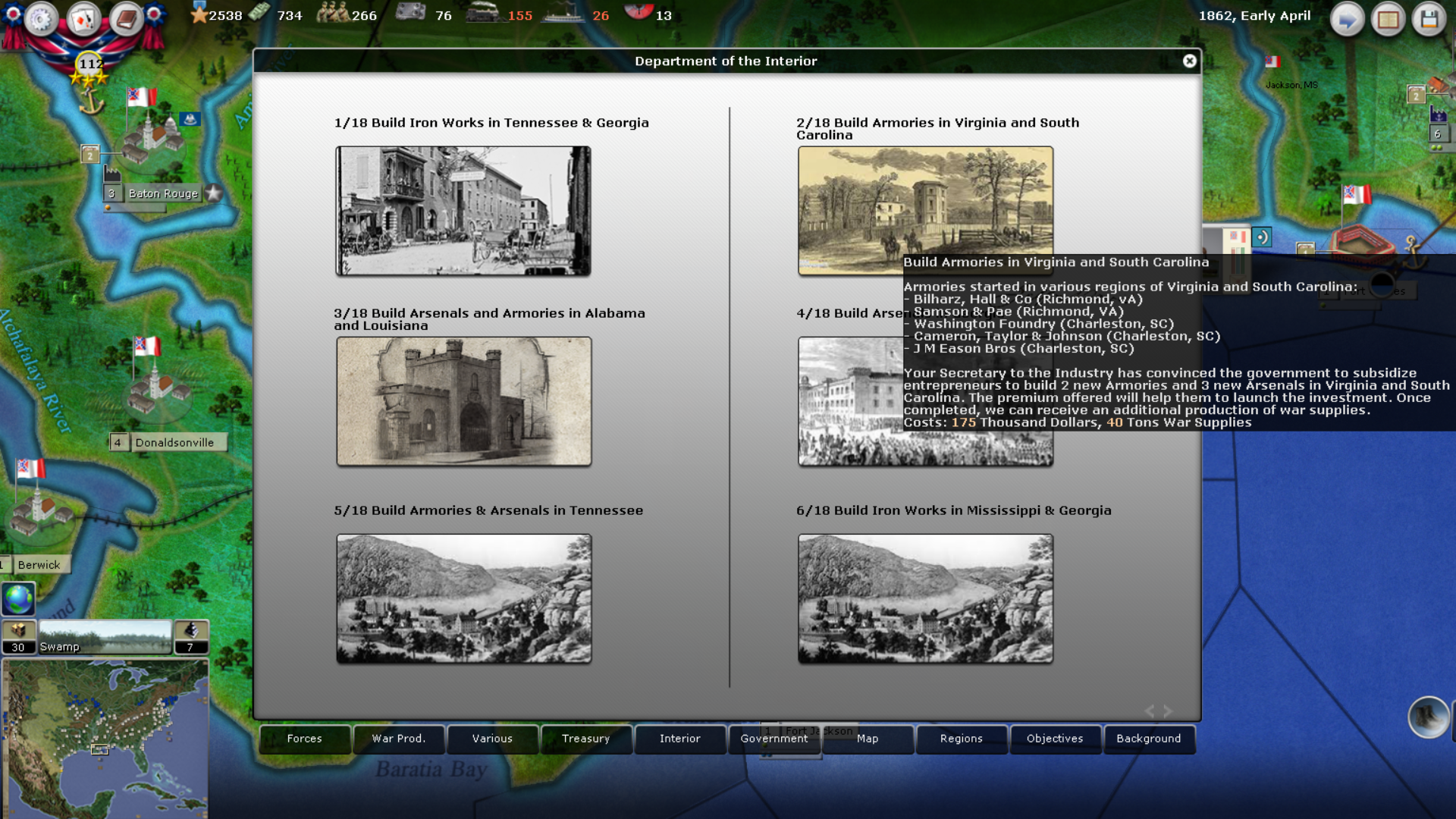The image size is (1456, 819).
Task: Open the Government tab
Action: click(773, 739)
